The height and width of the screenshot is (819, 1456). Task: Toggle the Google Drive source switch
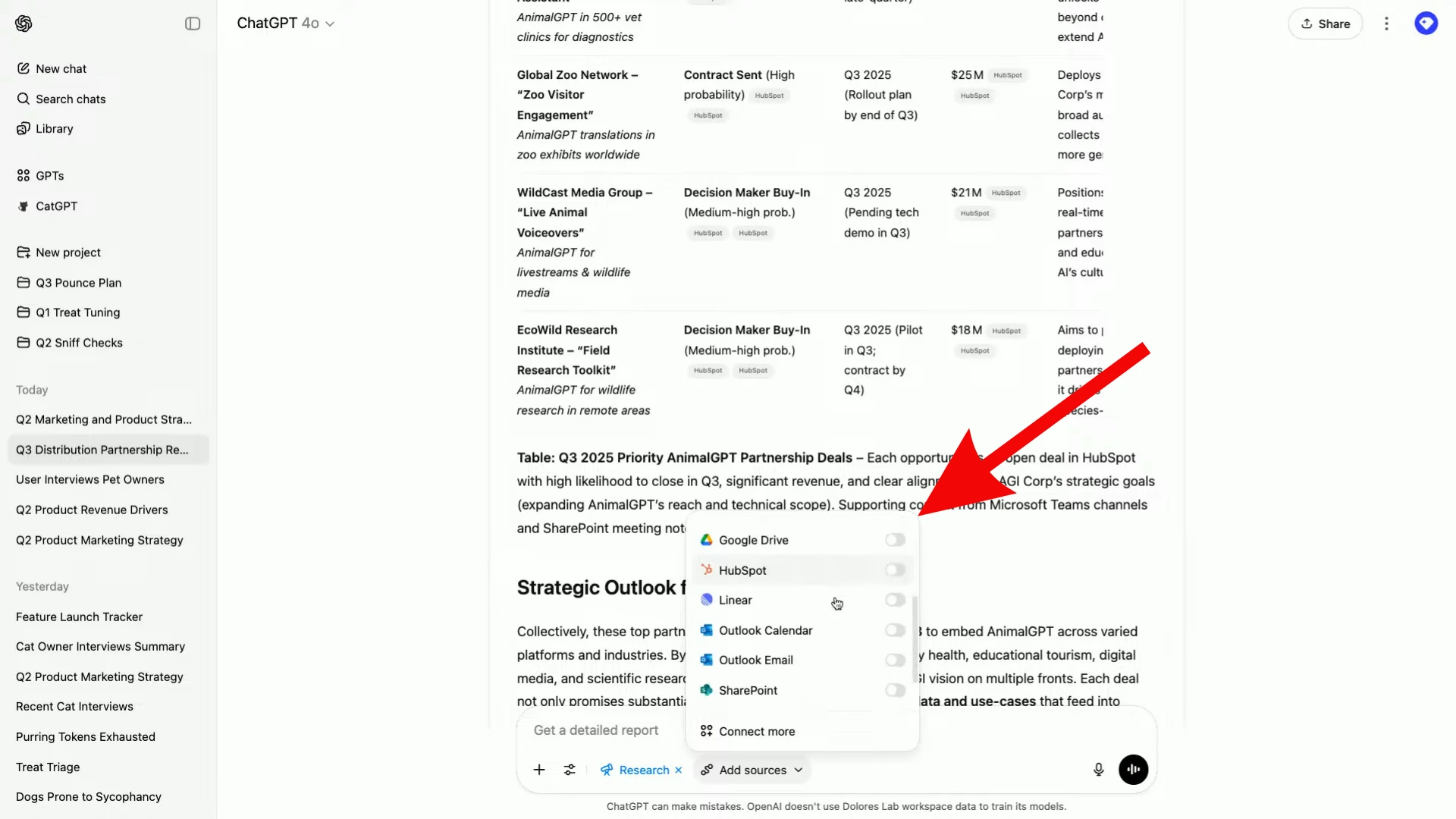[895, 540]
